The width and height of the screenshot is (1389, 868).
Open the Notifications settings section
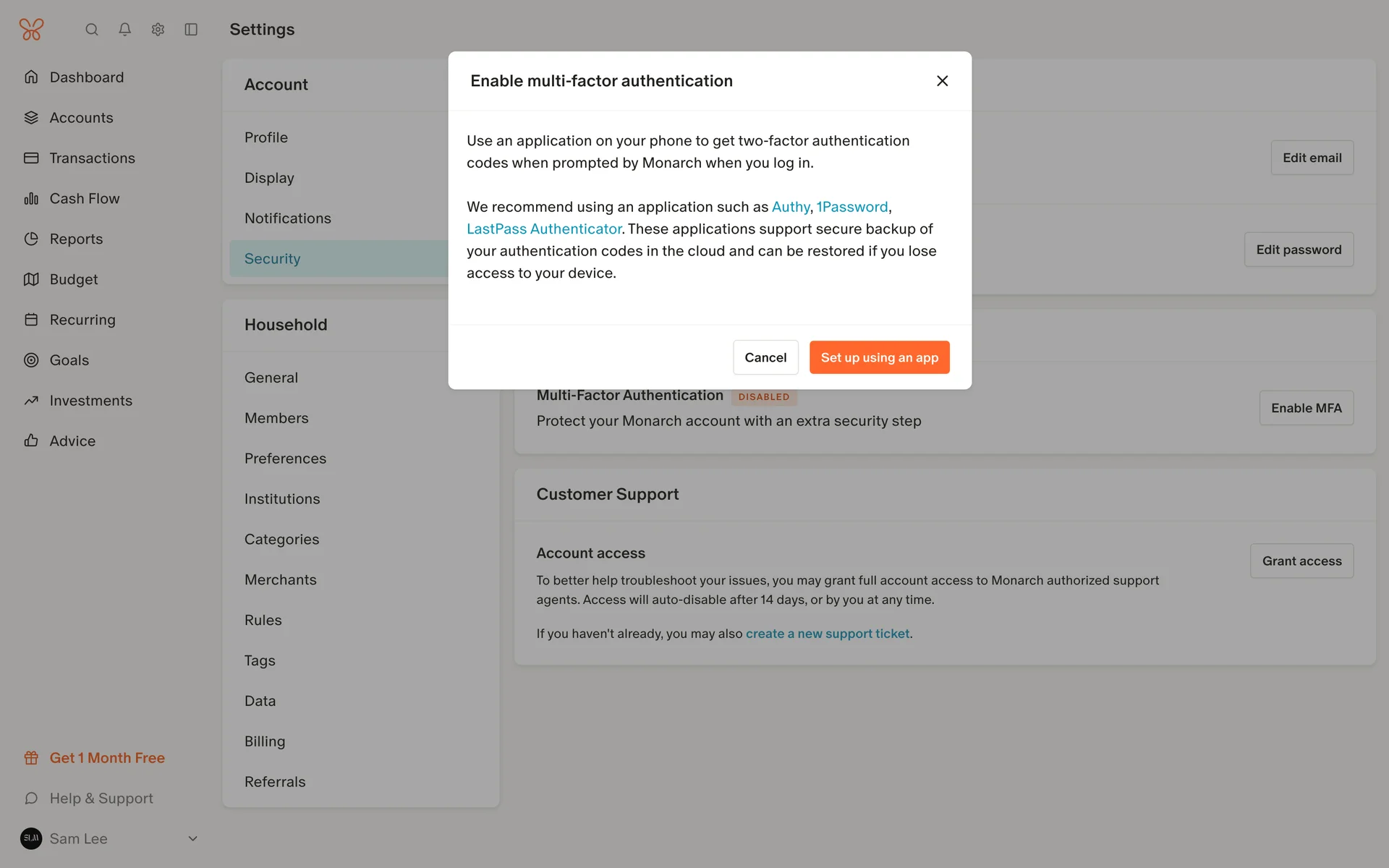click(x=287, y=218)
